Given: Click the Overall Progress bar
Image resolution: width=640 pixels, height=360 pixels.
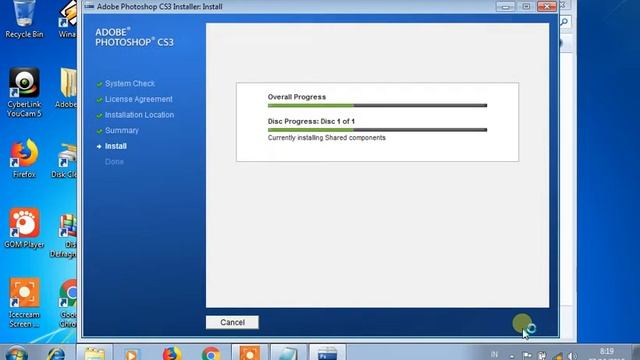Looking at the screenshot, I should tap(377, 106).
